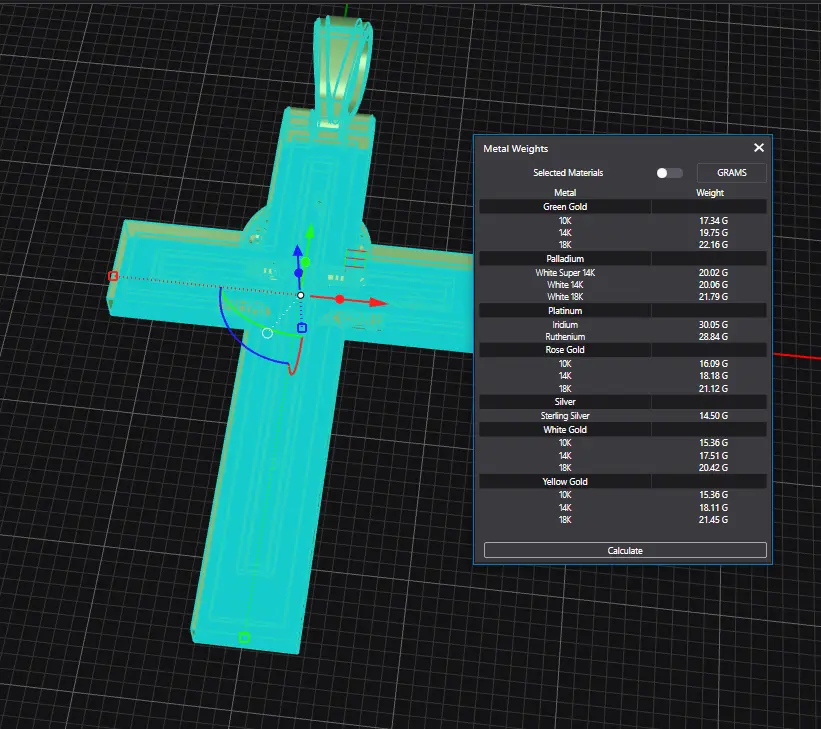Click the blue square scale handle on the gizmo
821x729 pixels.
(x=302, y=327)
